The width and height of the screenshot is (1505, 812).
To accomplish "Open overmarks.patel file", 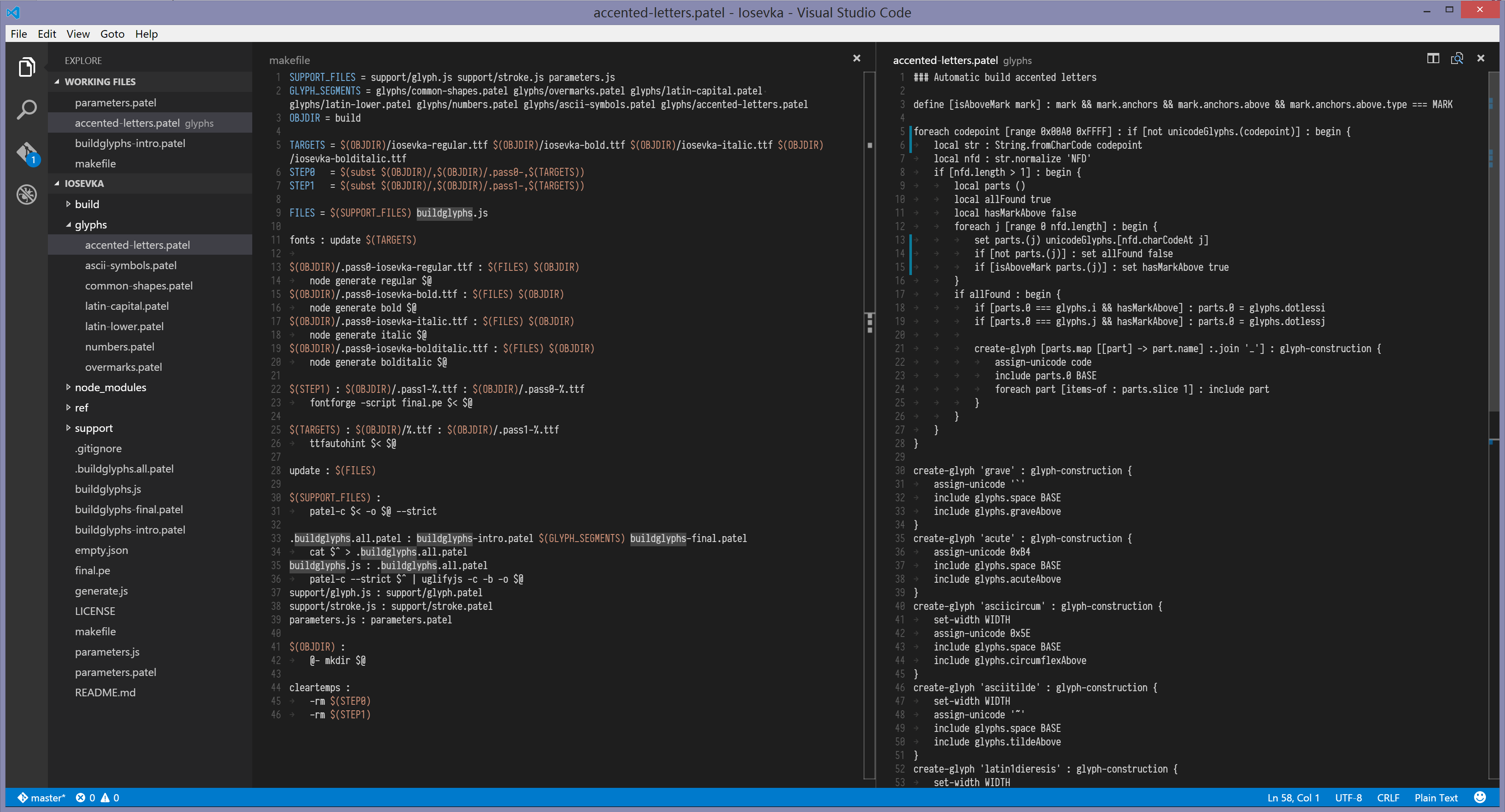I will 150,367.
